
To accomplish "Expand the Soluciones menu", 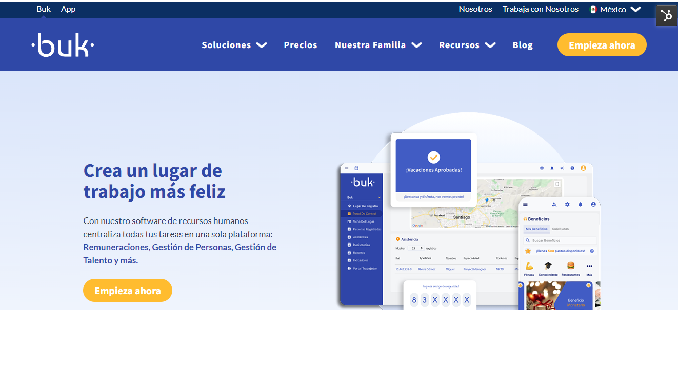I will tap(234, 45).
